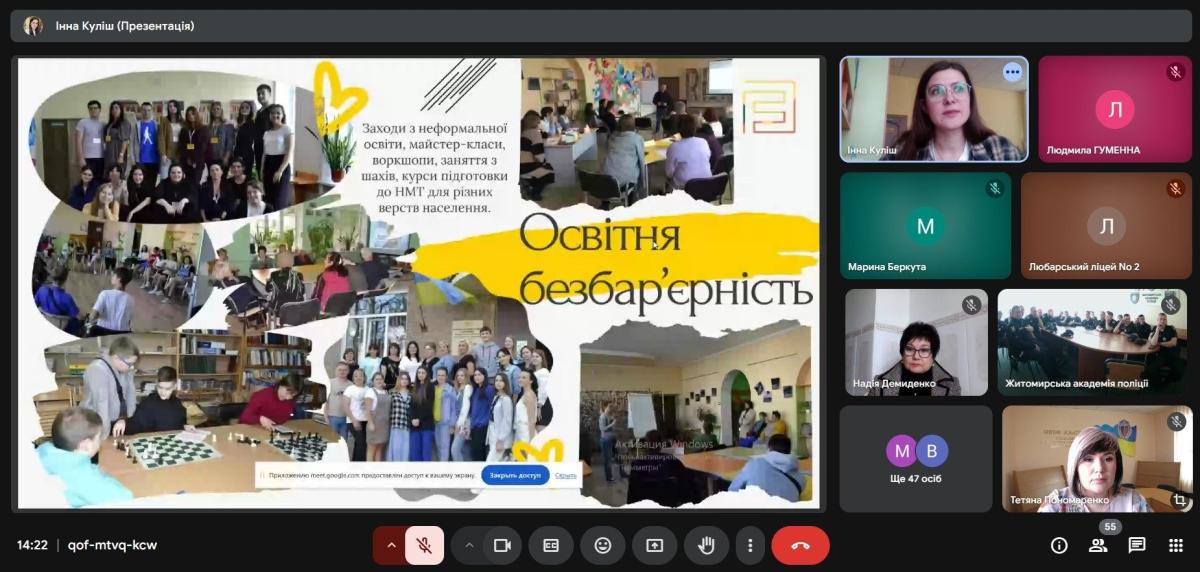Select Надія Демиденко video tile
Image resolution: width=1200 pixels, height=572 pixels.
(x=916, y=342)
